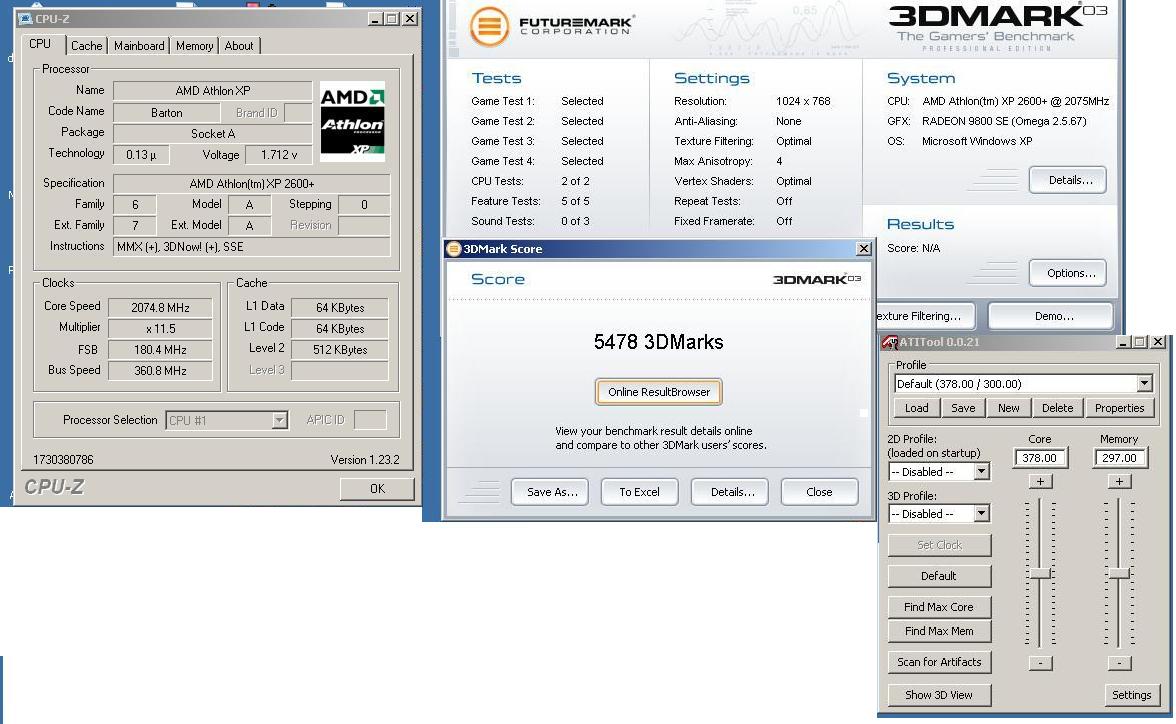Image resolution: width=1176 pixels, height=724 pixels.
Task: Switch to the Memory tab in CPU-Z
Action: [194, 46]
